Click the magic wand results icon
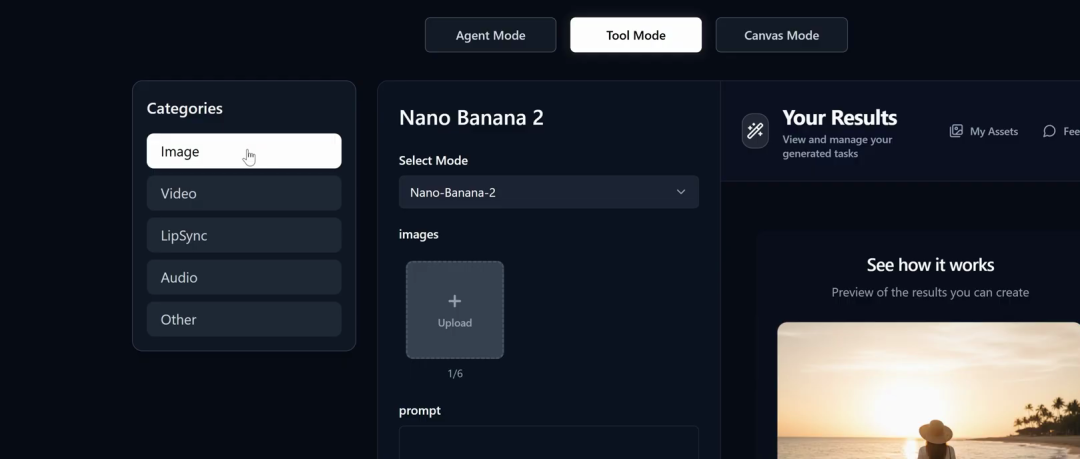Image resolution: width=1080 pixels, height=459 pixels. 755,131
